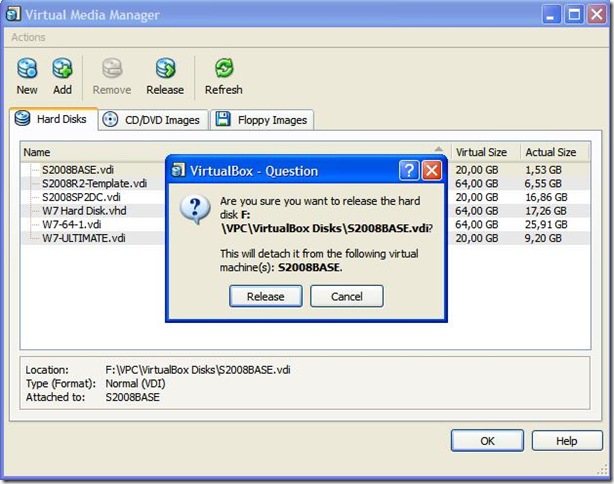Click the 17,26 GB actual size cell
The image size is (614, 484).
[546, 211]
